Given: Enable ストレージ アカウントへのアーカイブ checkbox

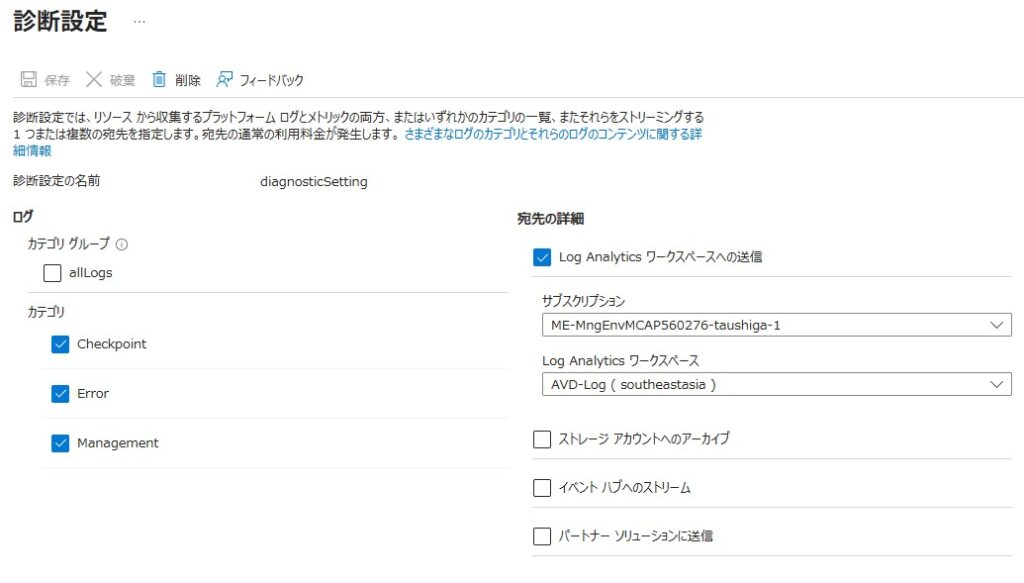Looking at the screenshot, I should coord(542,439).
